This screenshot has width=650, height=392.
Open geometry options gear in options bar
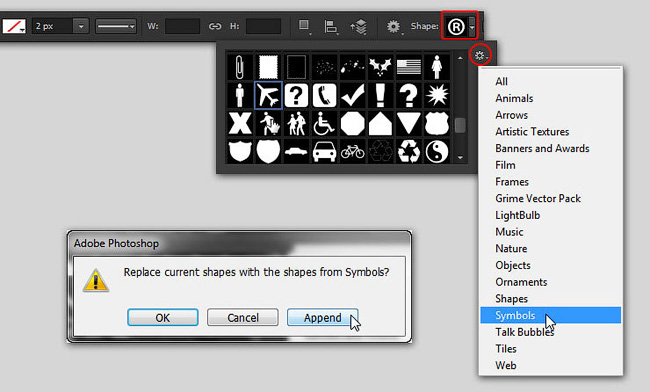click(393, 27)
